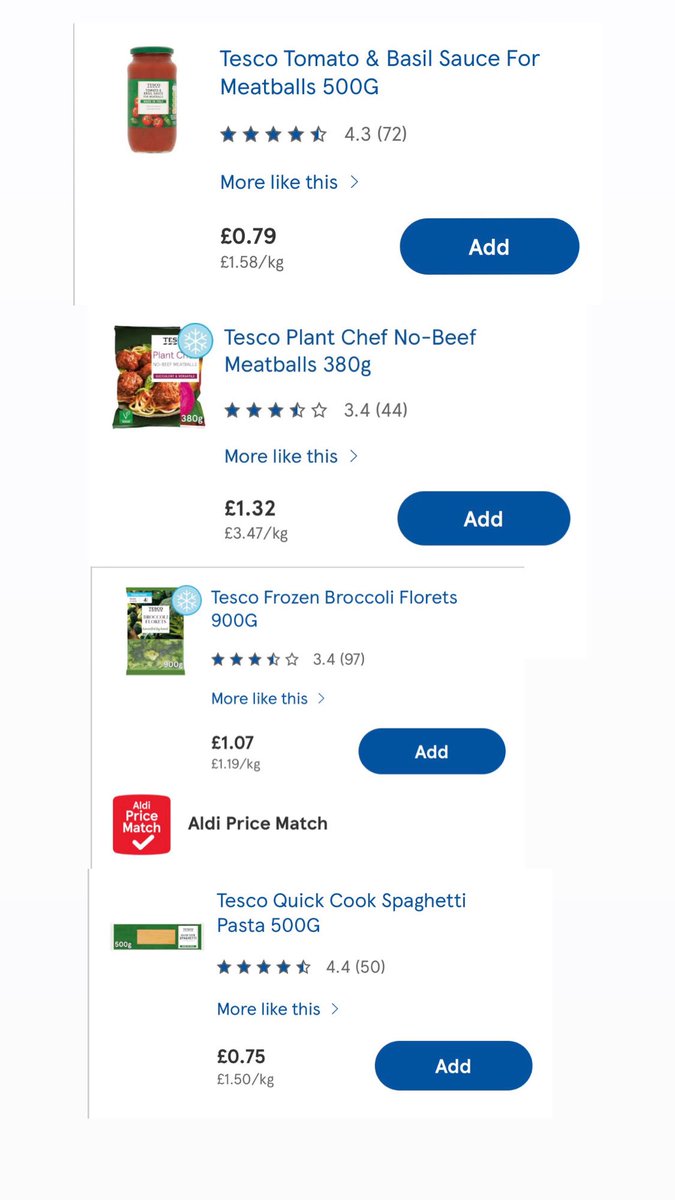Screen dimensions: 675x1200
Task: Expand More like this under Broccoli Florets
Action: (268, 698)
